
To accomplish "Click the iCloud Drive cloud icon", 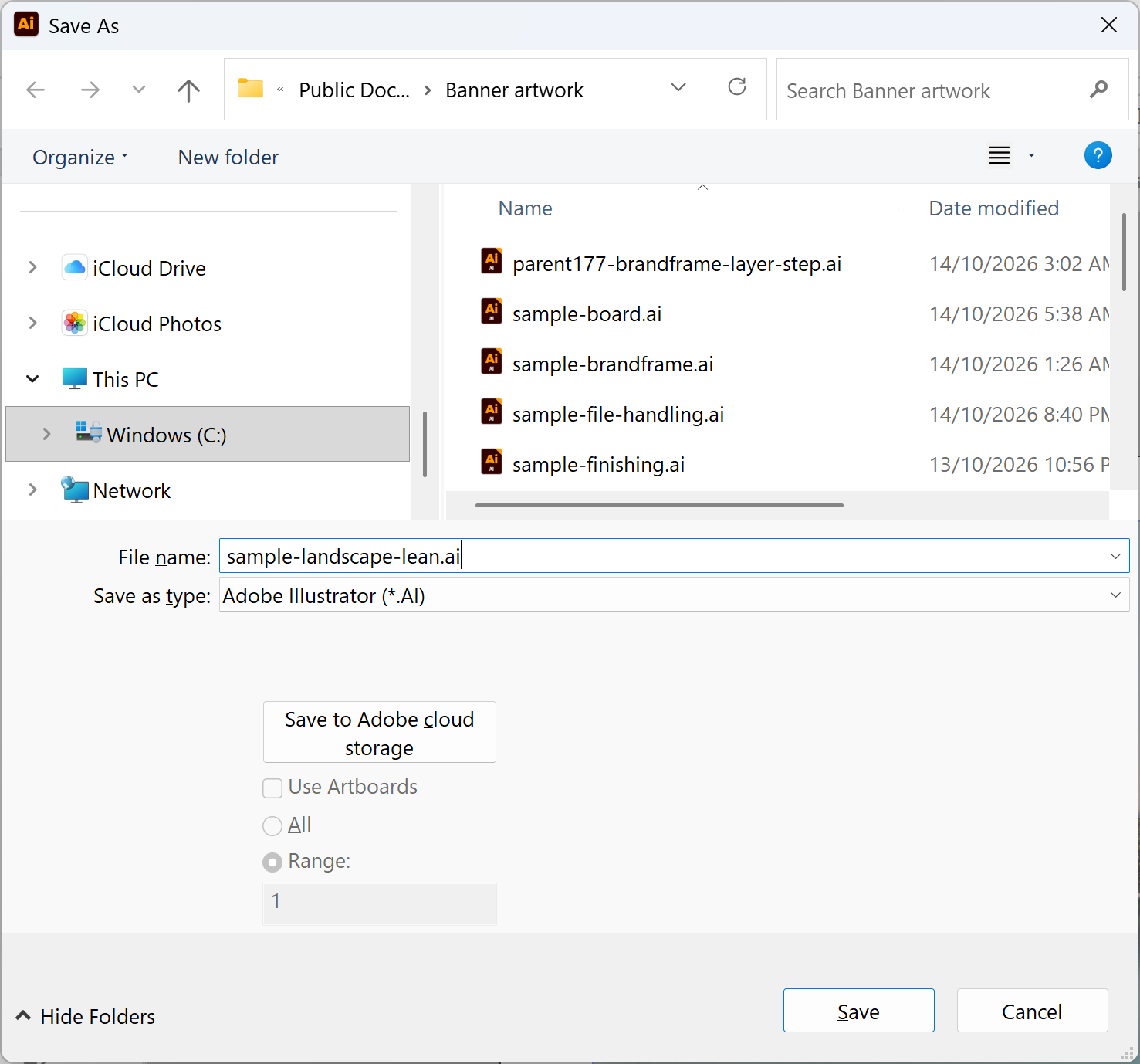I will [x=75, y=268].
